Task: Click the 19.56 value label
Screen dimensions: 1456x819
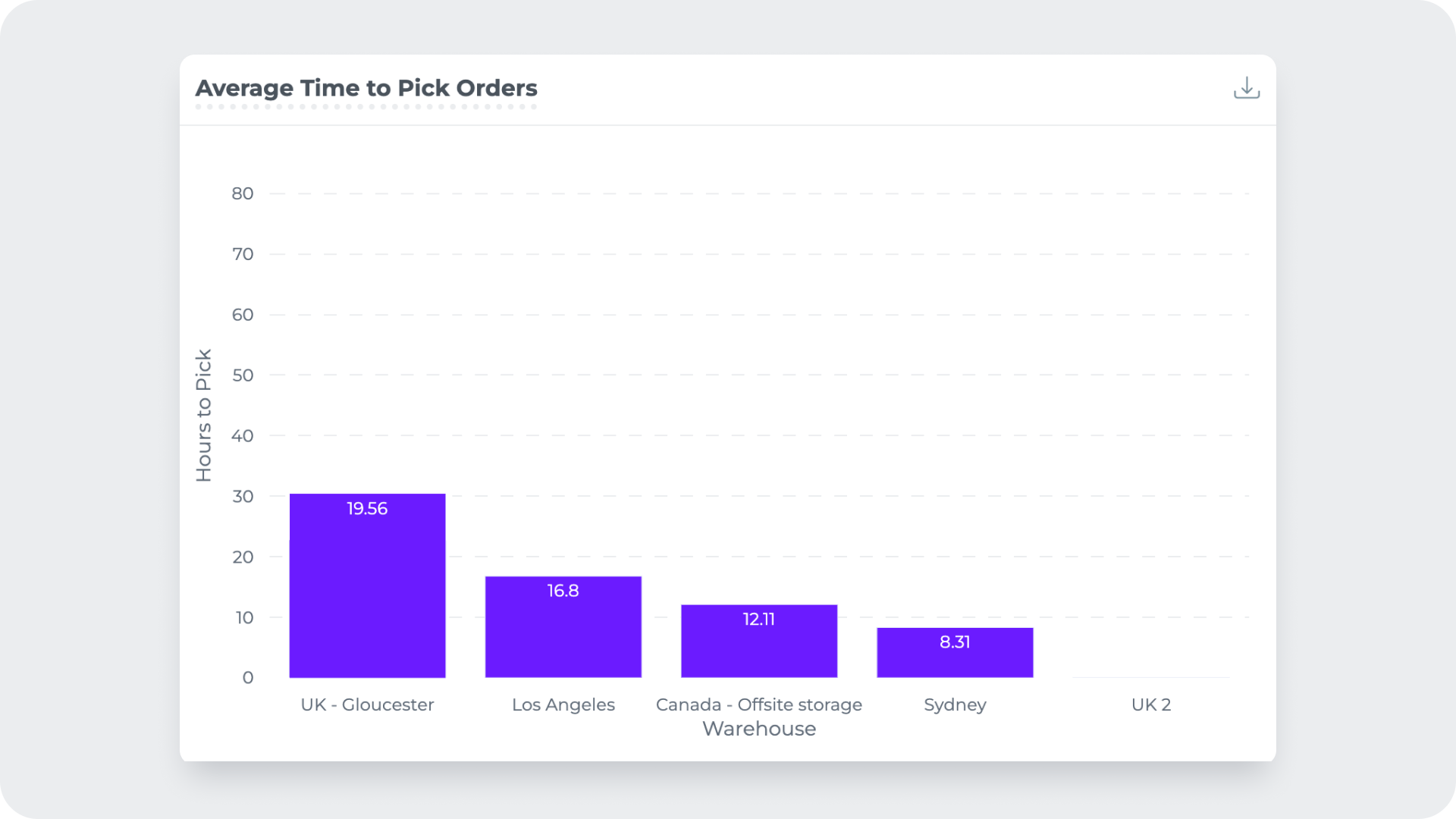Action: (366, 508)
